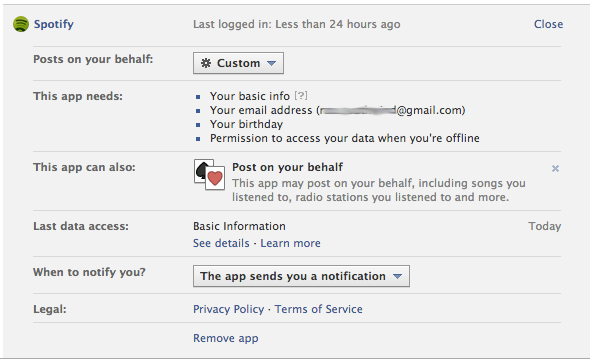Click the notification dropdown arrow
This screenshot has height=361, width=590.
(397, 276)
